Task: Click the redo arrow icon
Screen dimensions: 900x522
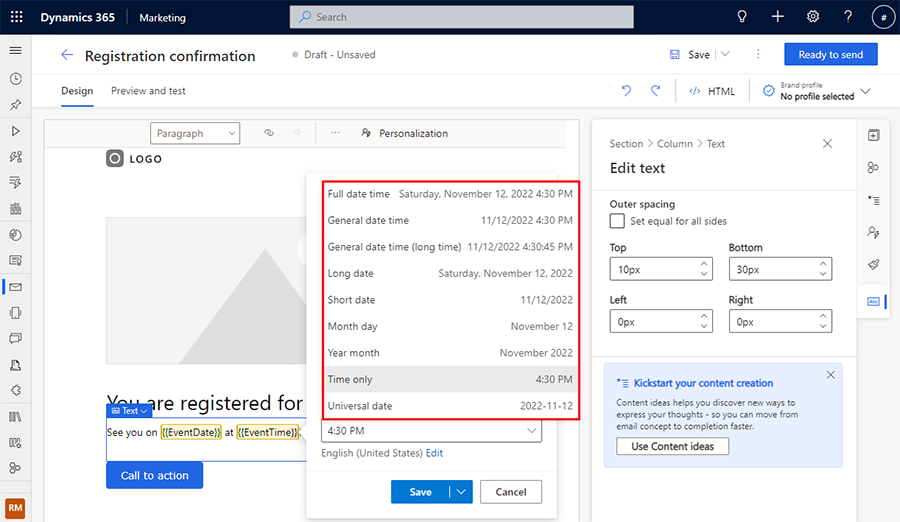Action: point(655,90)
